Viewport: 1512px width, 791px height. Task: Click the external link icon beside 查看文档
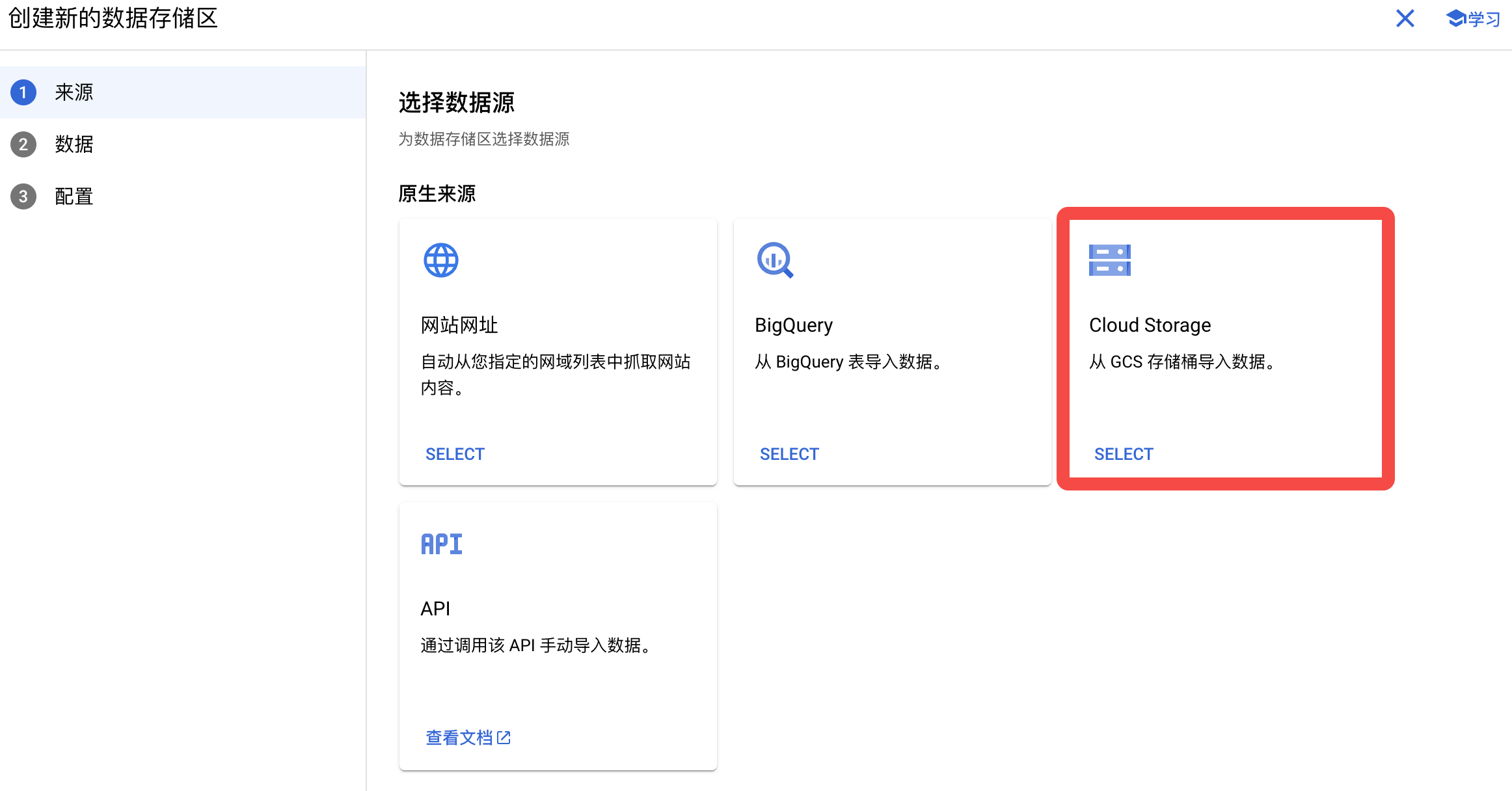click(x=504, y=738)
